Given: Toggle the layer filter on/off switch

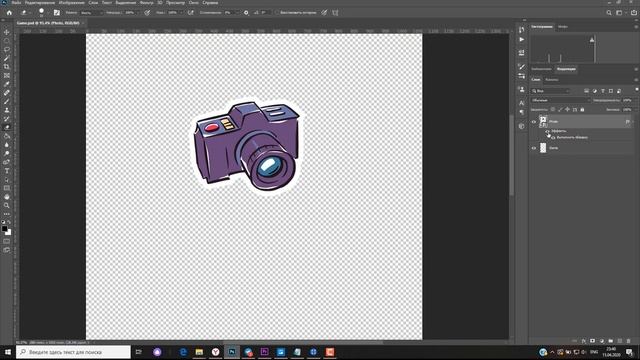Looking at the screenshot, I should point(637,90).
